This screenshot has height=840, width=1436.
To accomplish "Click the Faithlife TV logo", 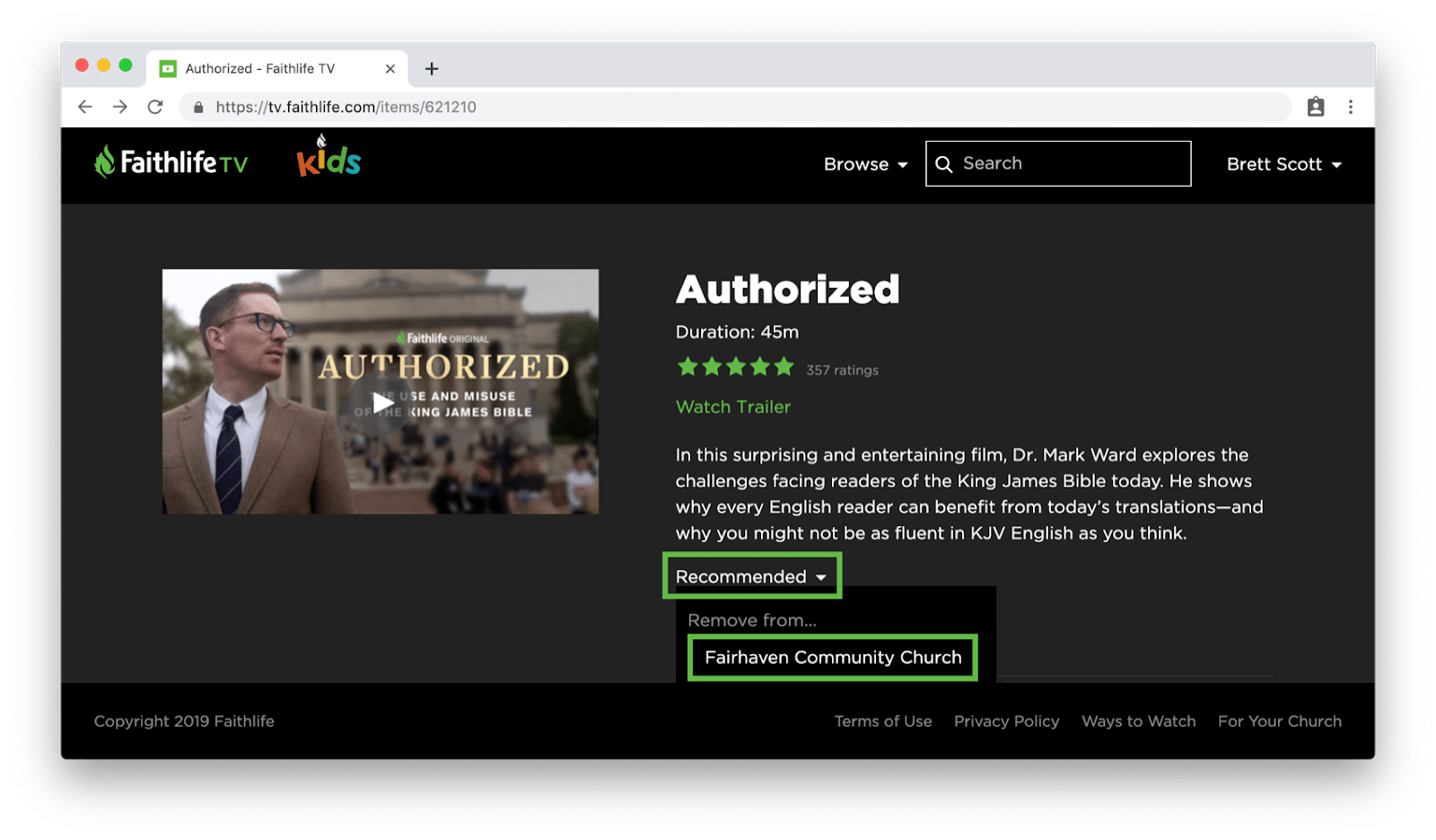I will [171, 162].
